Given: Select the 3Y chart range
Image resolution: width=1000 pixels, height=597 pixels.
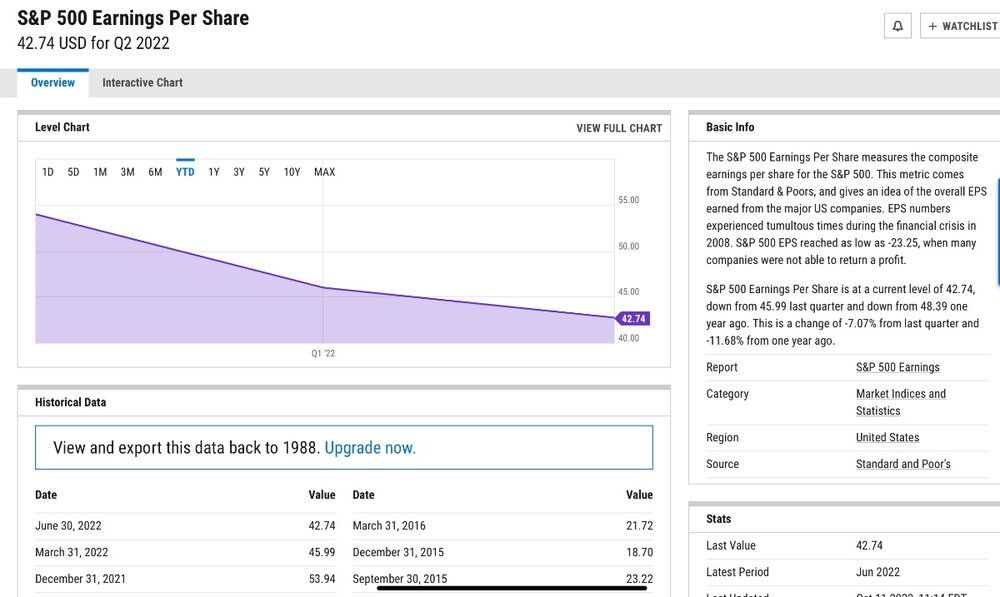Looking at the screenshot, I should pos(239,172).
